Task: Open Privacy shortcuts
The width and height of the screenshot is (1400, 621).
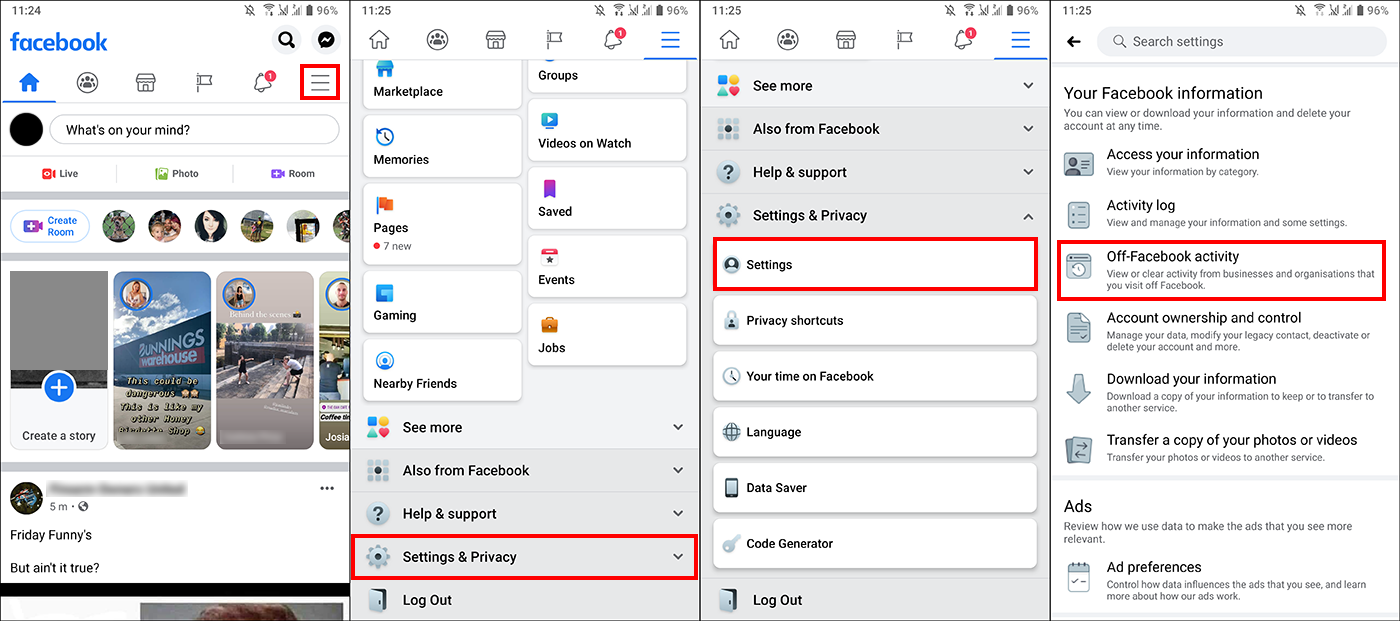Action: pyautogui.click(x=875, y=321)
